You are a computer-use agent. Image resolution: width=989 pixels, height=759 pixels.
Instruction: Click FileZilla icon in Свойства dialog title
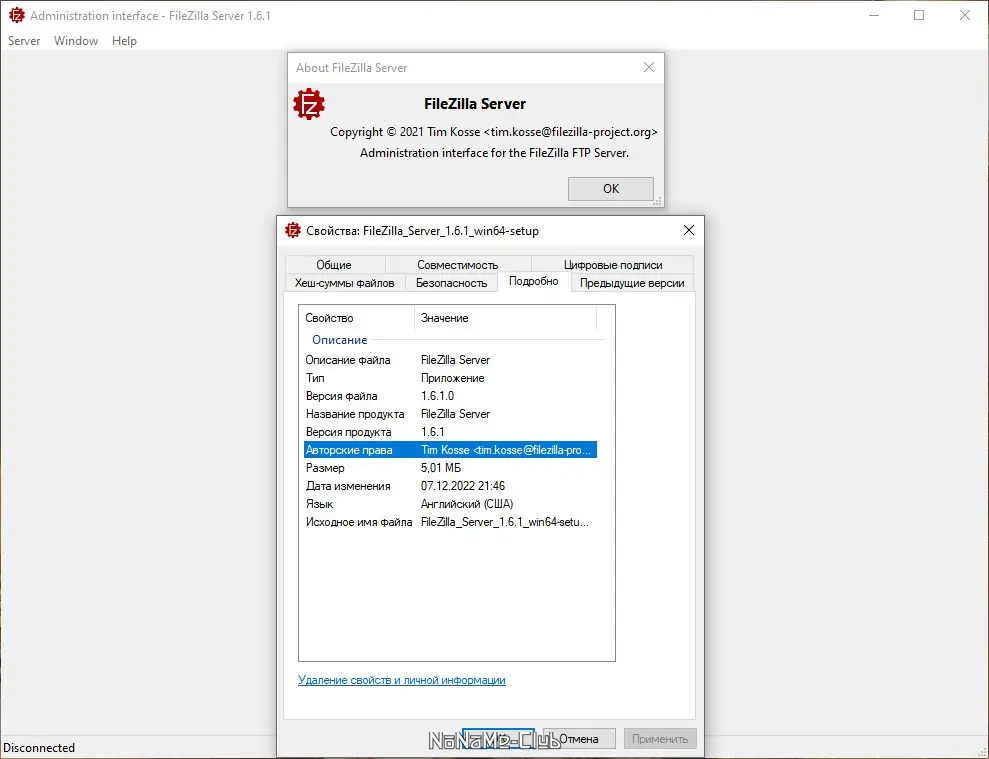pos(293,230)
